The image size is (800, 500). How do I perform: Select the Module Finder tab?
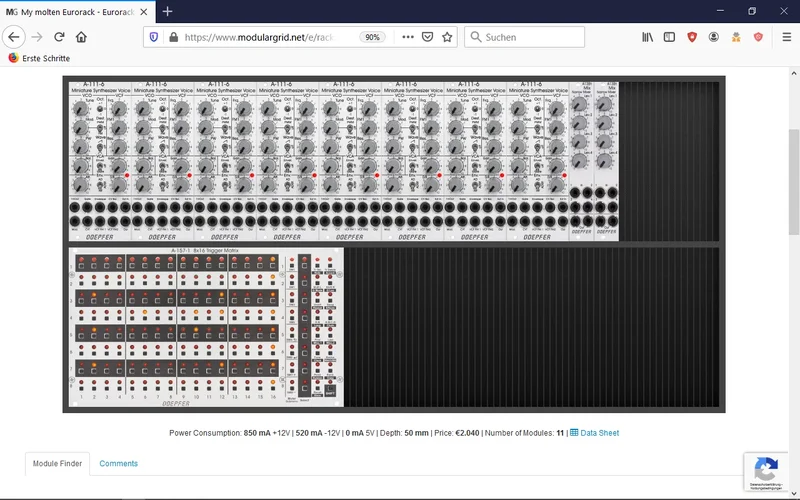coord(58,463)
